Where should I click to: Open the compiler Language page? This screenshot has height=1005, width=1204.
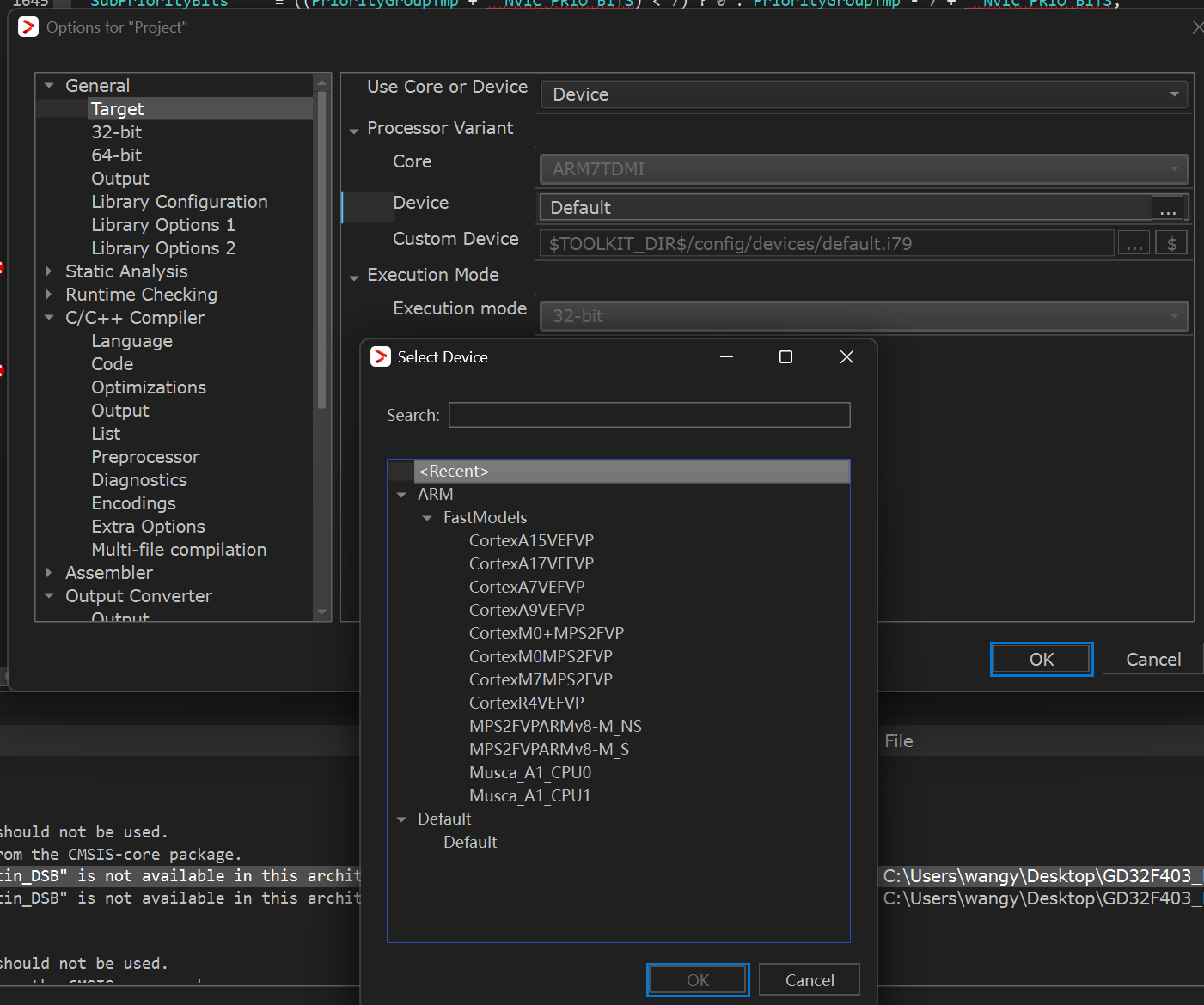point(132,341)
